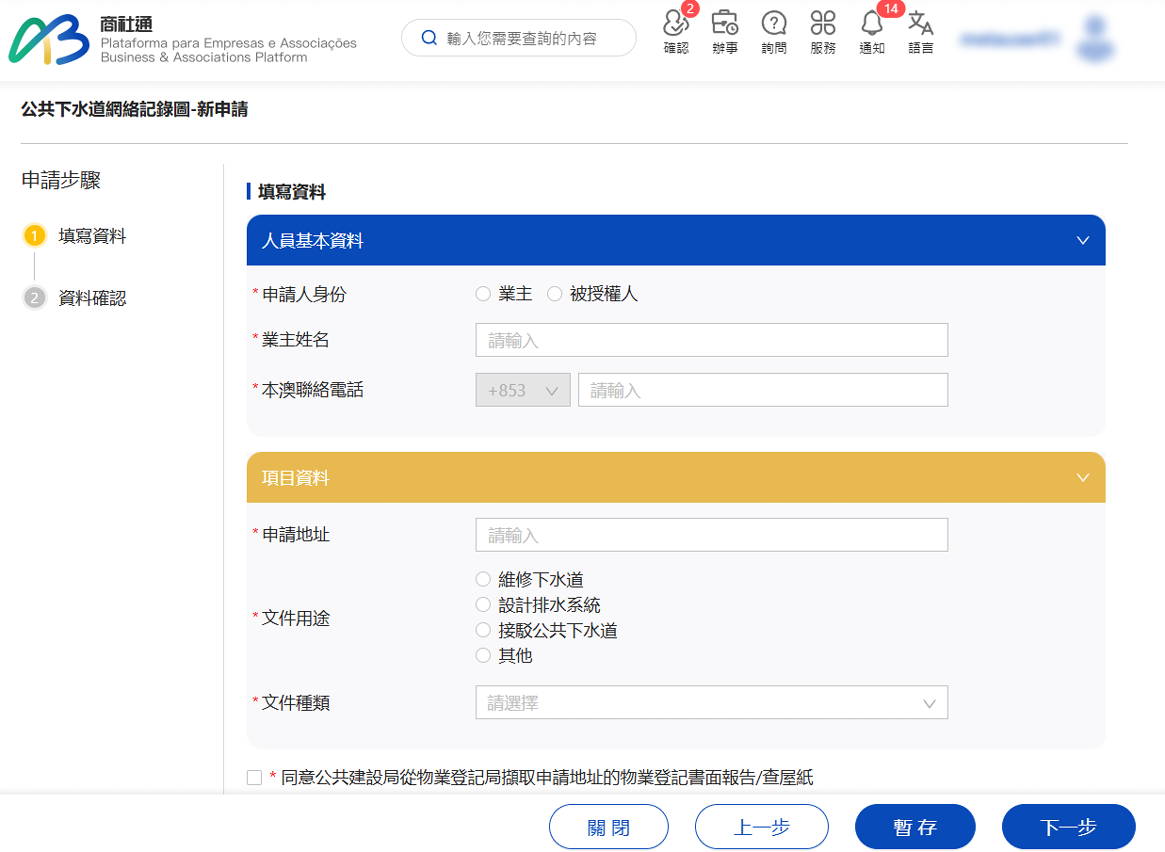Open the 服務 grid icon
Screen dimensions: 1165x852
(x=823, y=25)
